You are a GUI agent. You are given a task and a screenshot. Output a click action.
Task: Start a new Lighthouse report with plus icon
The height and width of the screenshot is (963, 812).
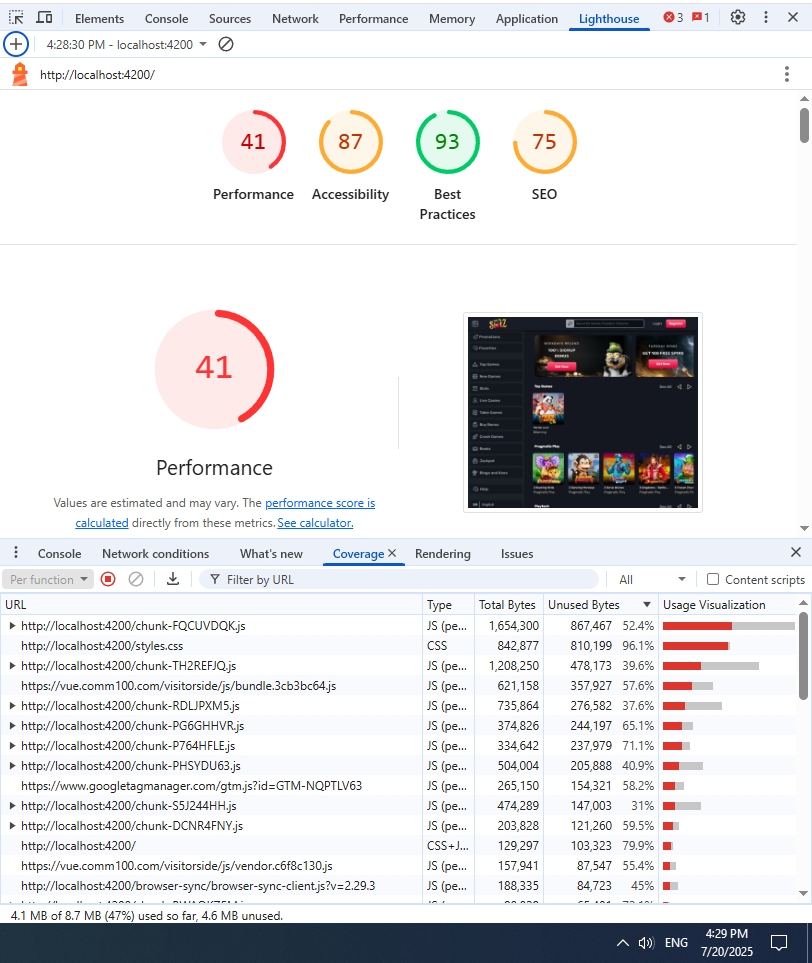(x=16, y=44)
